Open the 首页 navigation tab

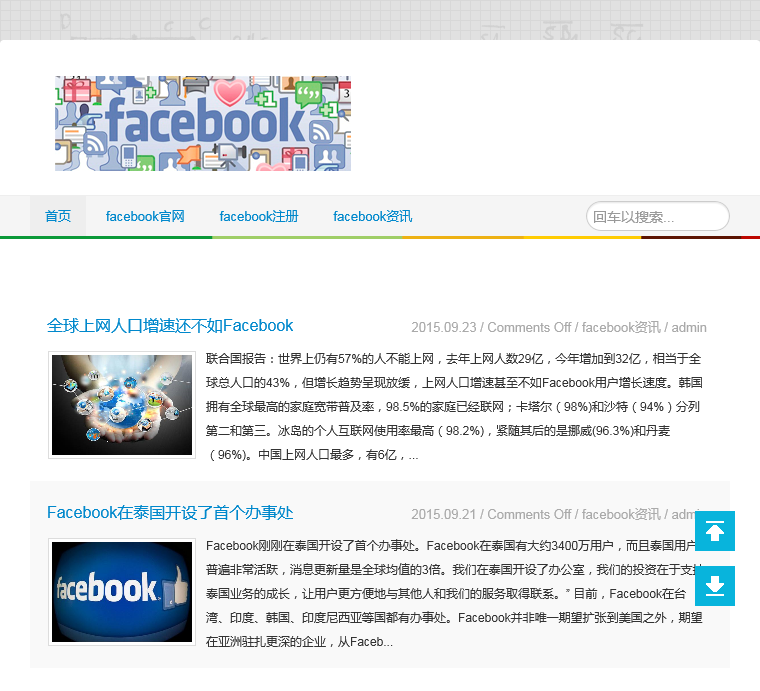[x=58, y=216]
